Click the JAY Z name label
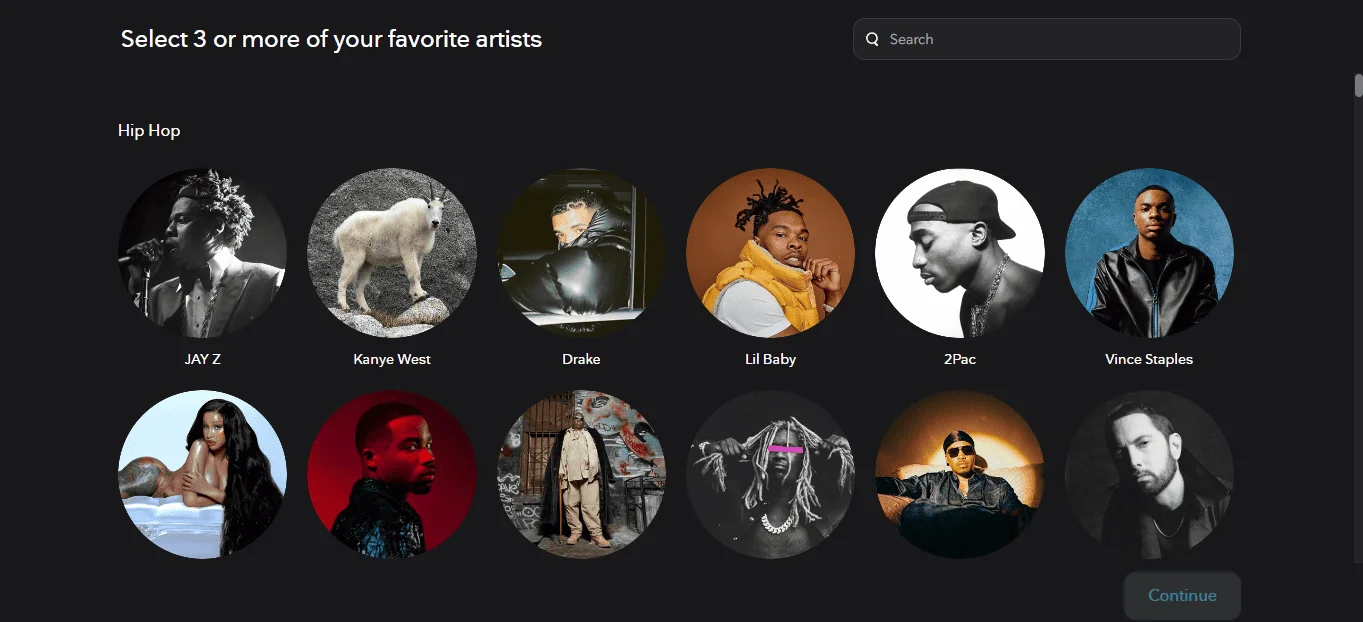 click(202, 359)
